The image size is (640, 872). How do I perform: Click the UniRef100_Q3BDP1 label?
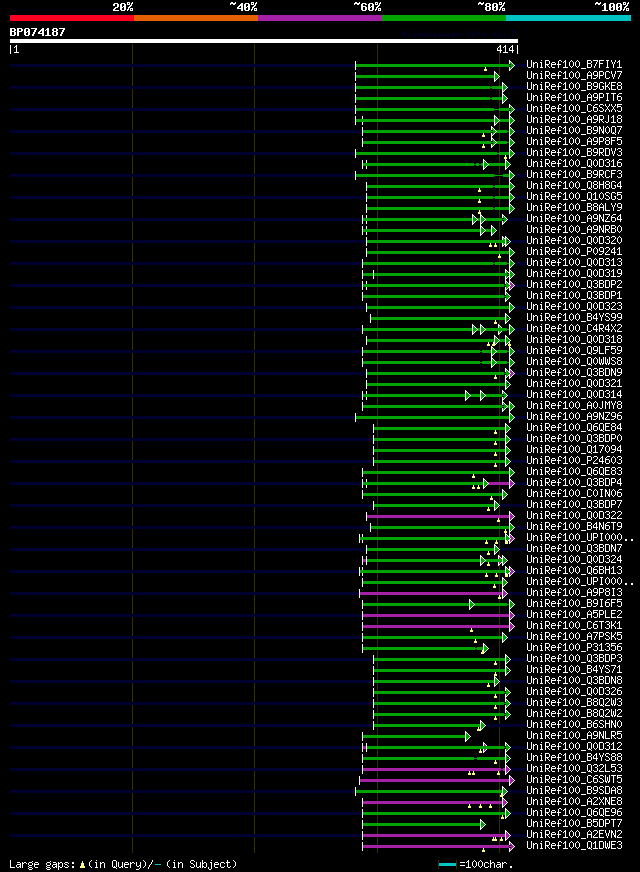[574, 296]
